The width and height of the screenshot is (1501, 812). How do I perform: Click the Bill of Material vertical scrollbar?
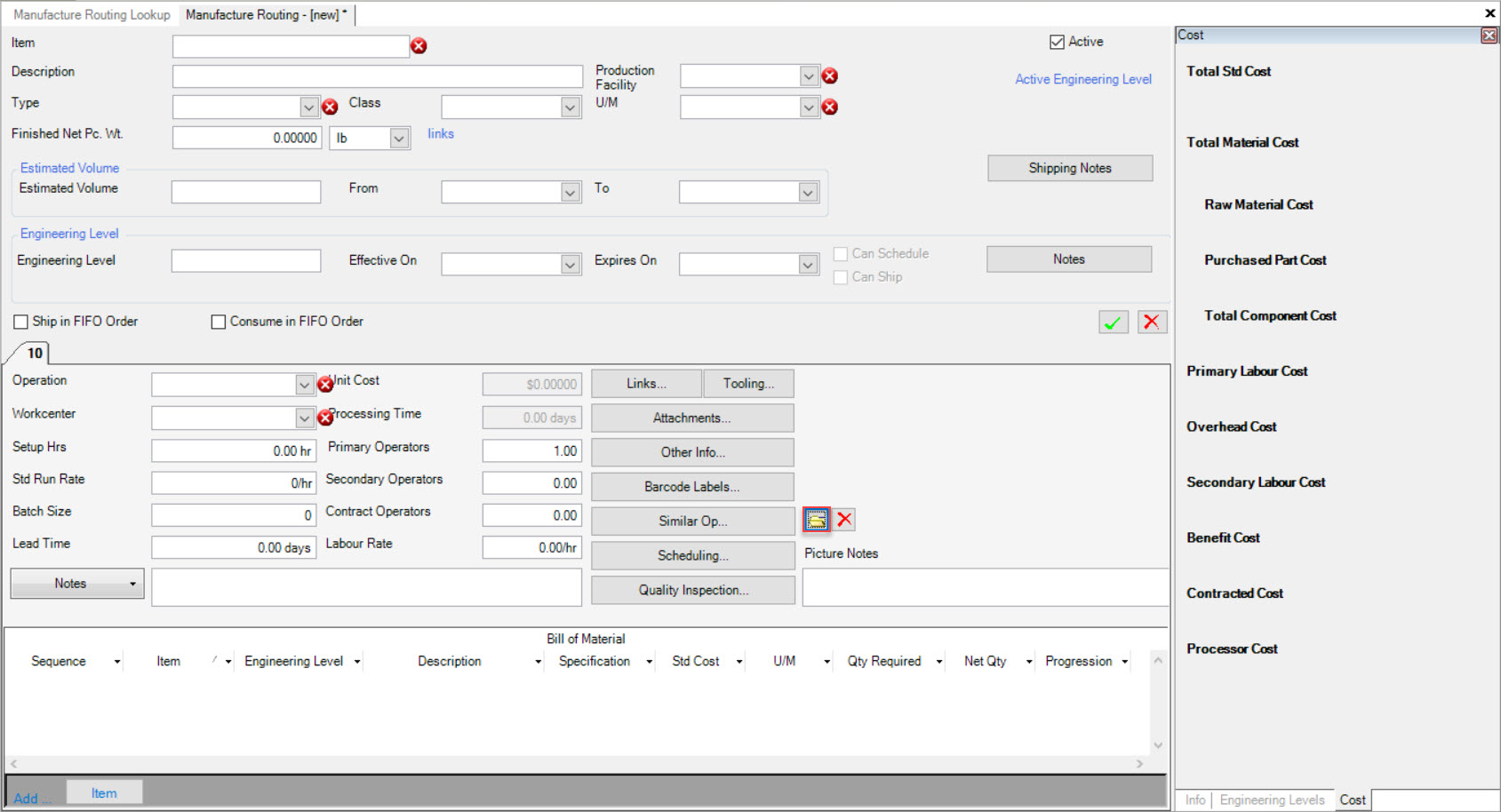point(1158,703)
